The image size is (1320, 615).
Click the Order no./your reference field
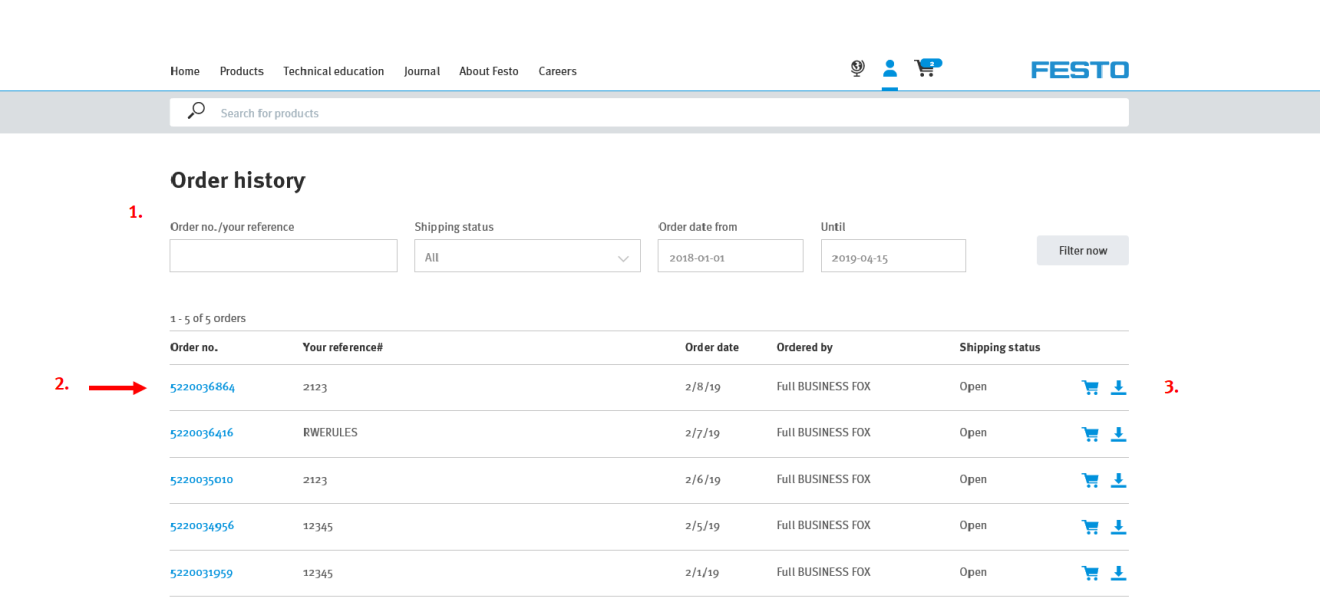[283, 256]
